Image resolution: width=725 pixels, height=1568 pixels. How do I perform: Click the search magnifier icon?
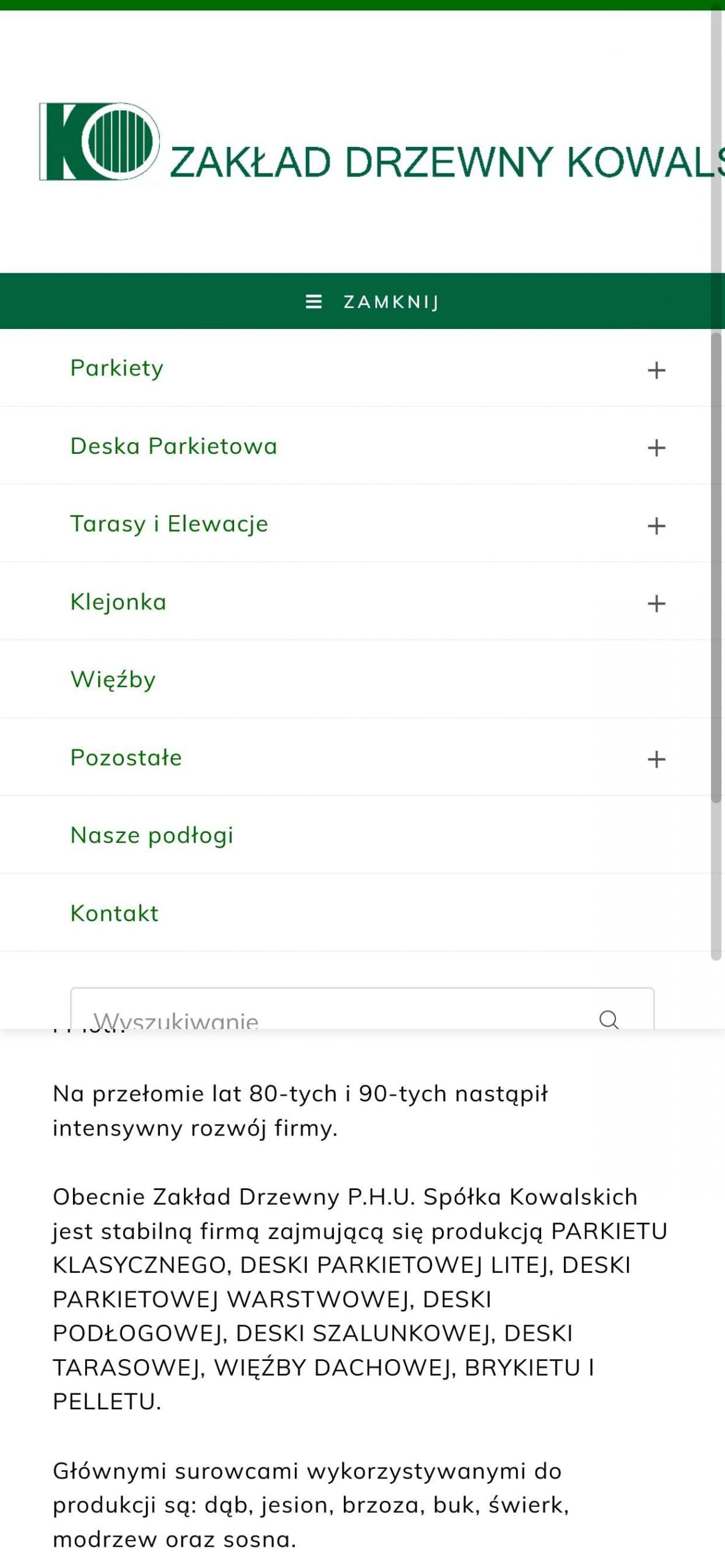click(x=608, y=1019)
